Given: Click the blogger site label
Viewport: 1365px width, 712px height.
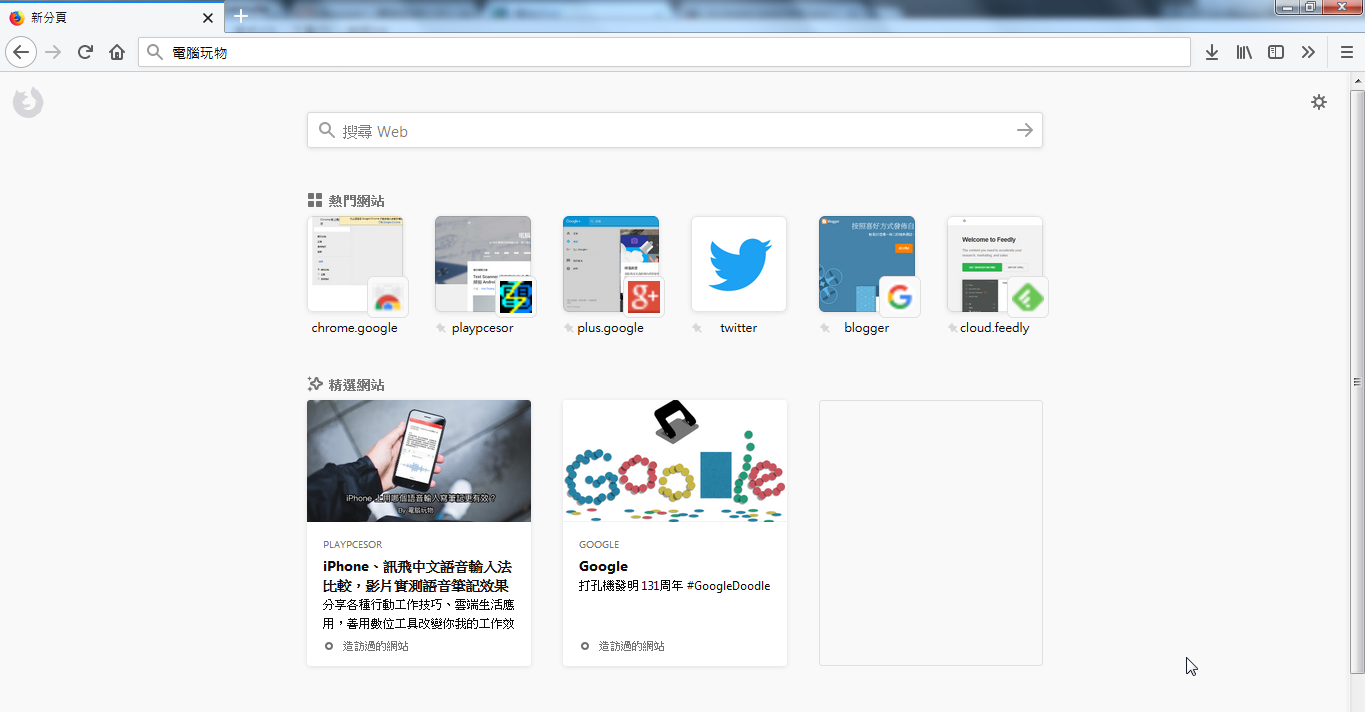Looking at the screenshot, I should [867, 328].
